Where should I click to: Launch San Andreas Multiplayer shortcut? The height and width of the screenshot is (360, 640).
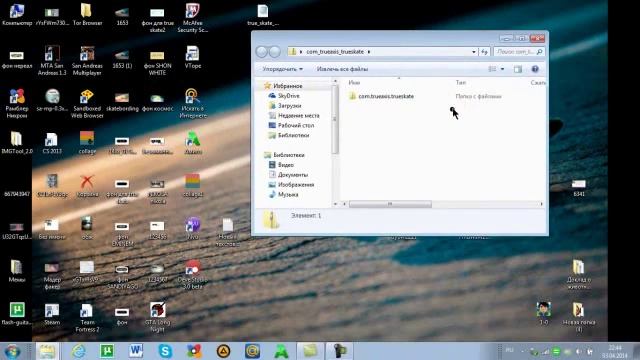point(87,60)
